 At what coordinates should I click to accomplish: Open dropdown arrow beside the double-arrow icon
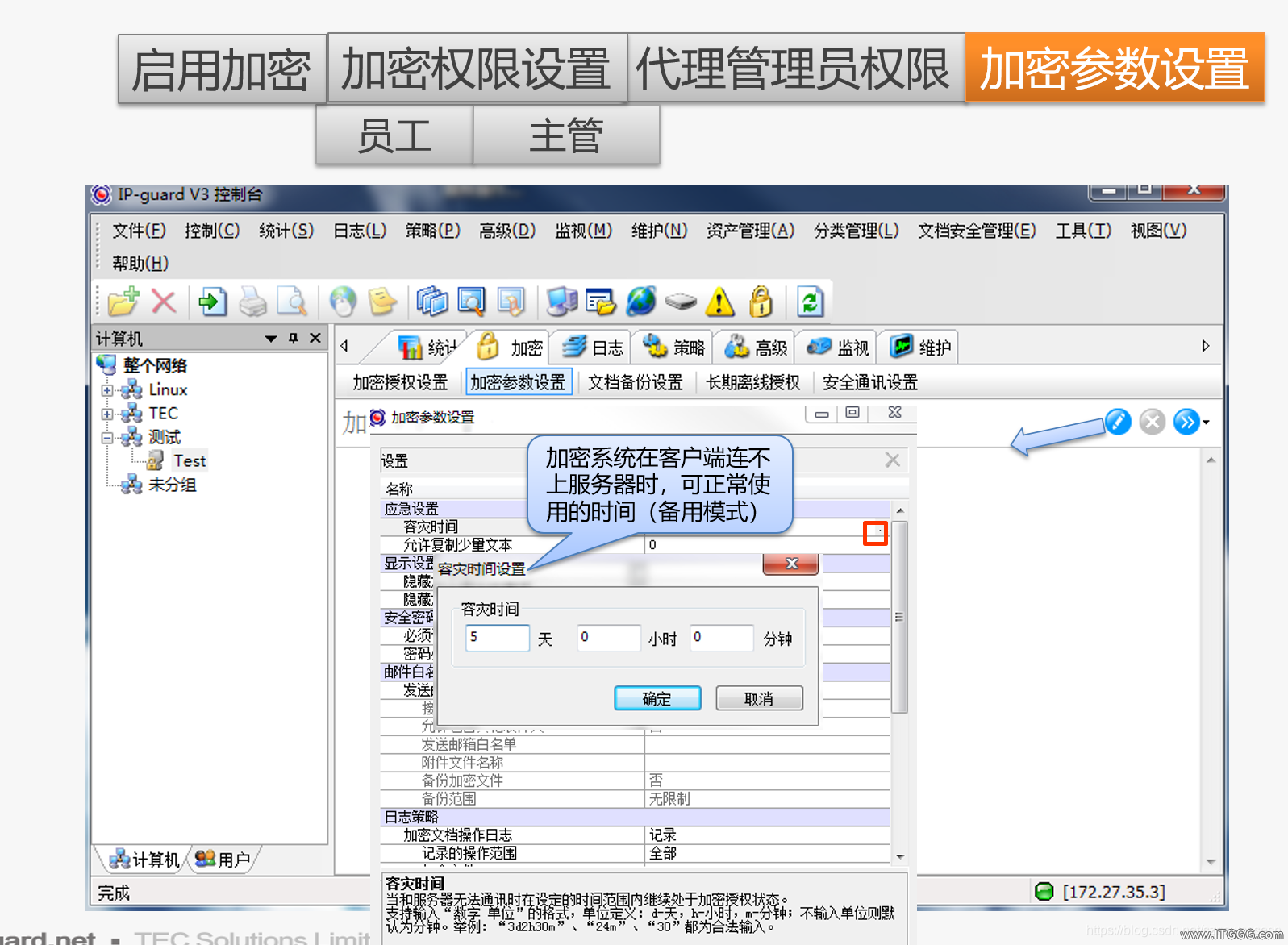pos(1207,422)
